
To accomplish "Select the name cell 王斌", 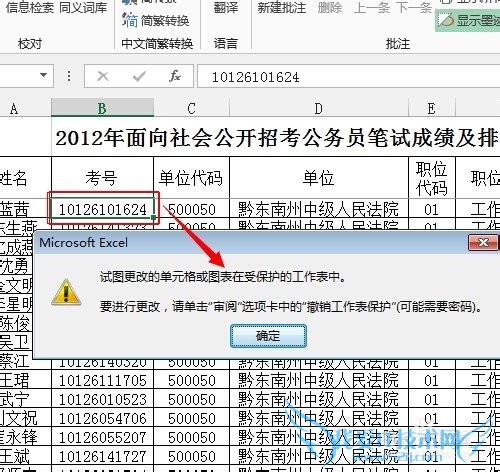I will point(25,456).
